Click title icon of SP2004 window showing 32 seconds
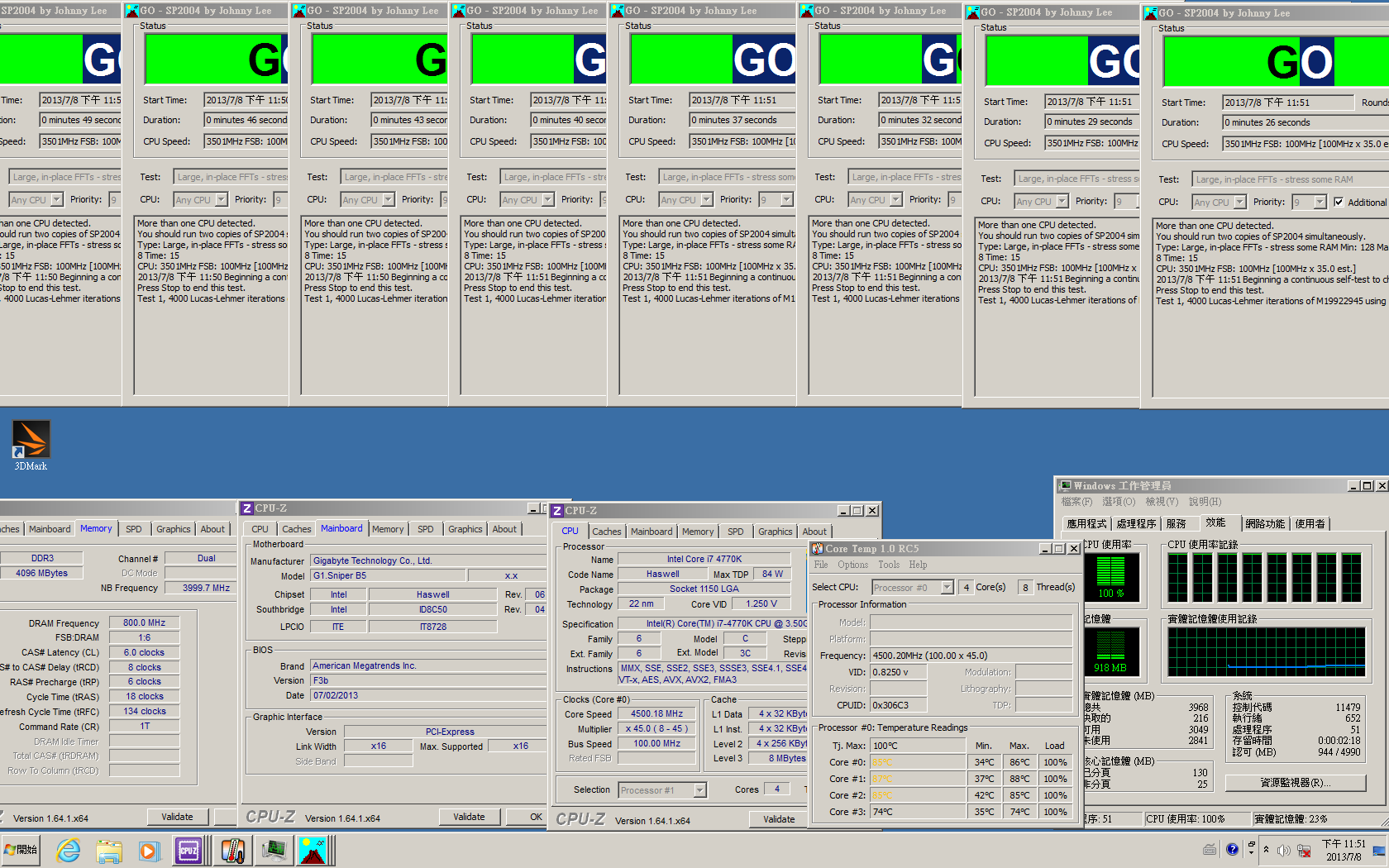Screen dimensions: 1389x868 pos(806,11)
